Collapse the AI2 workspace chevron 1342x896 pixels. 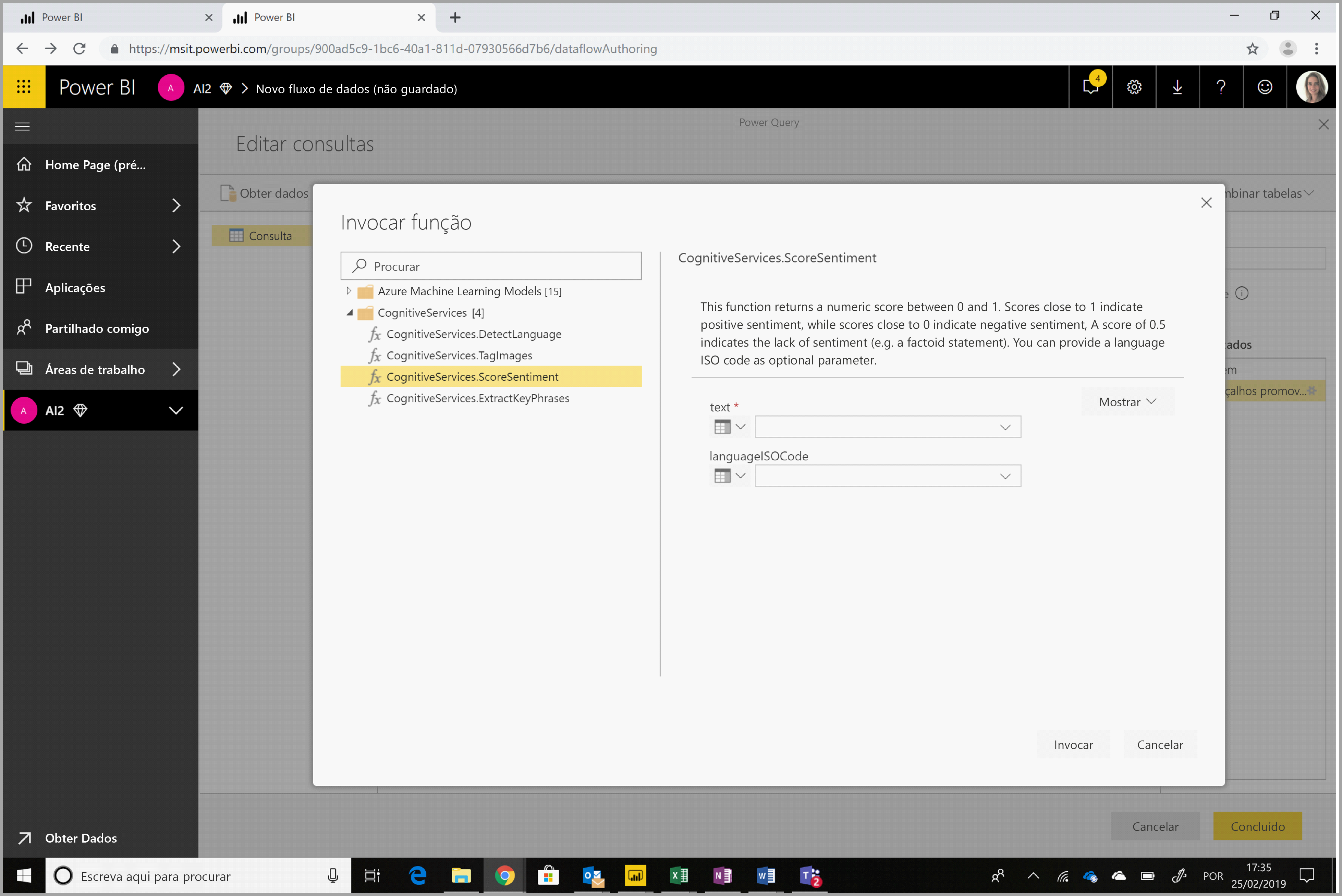[176, 410]
